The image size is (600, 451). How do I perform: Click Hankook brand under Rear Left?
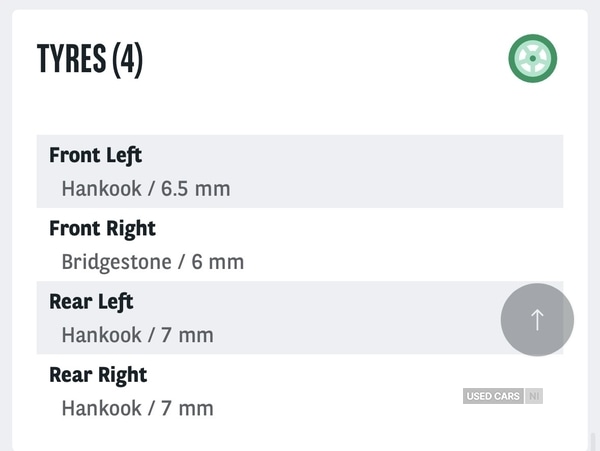101,335
